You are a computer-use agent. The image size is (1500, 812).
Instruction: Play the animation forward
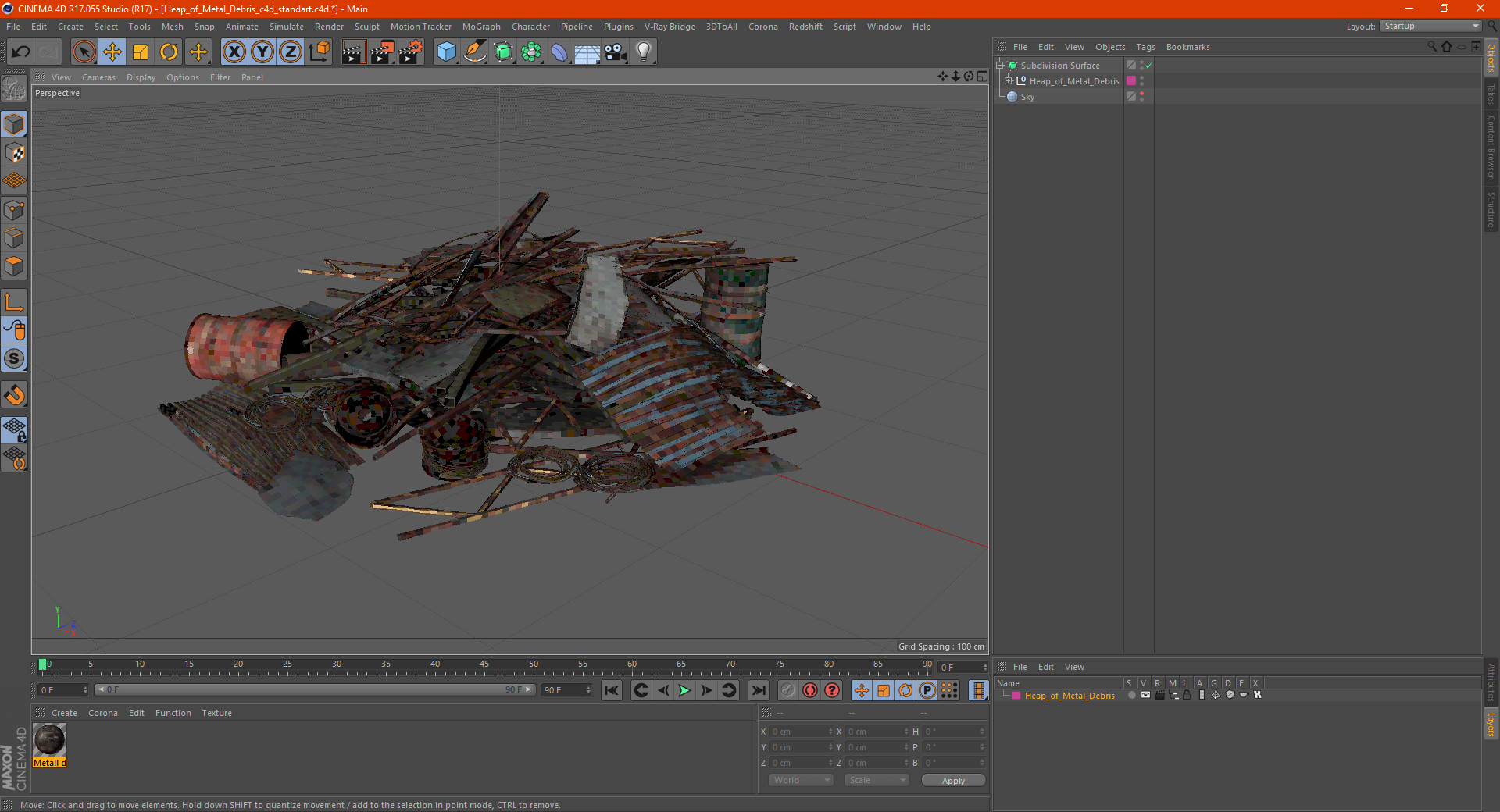coord(684,690)
